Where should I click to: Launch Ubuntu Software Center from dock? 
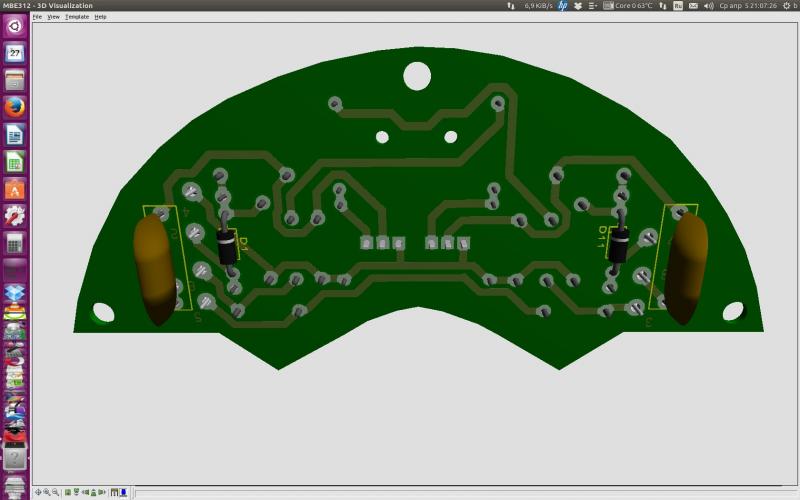point(15,188)
